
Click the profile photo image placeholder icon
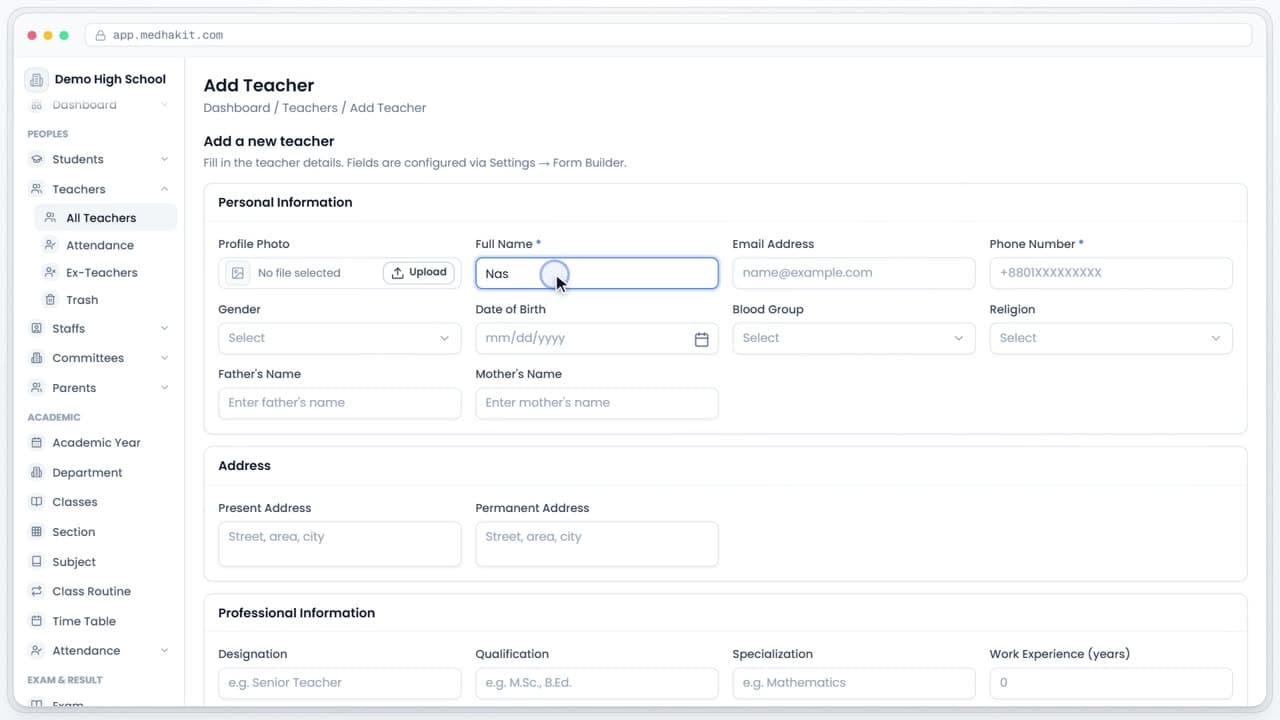click(237, 273)
